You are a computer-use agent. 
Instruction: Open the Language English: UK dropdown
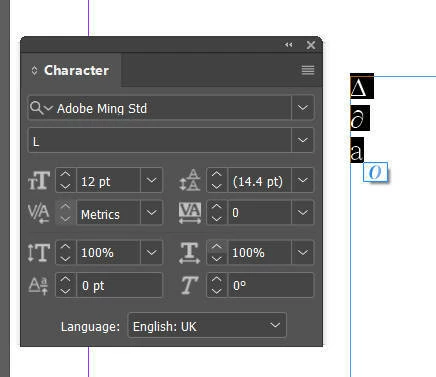click(x=207, y=325)
